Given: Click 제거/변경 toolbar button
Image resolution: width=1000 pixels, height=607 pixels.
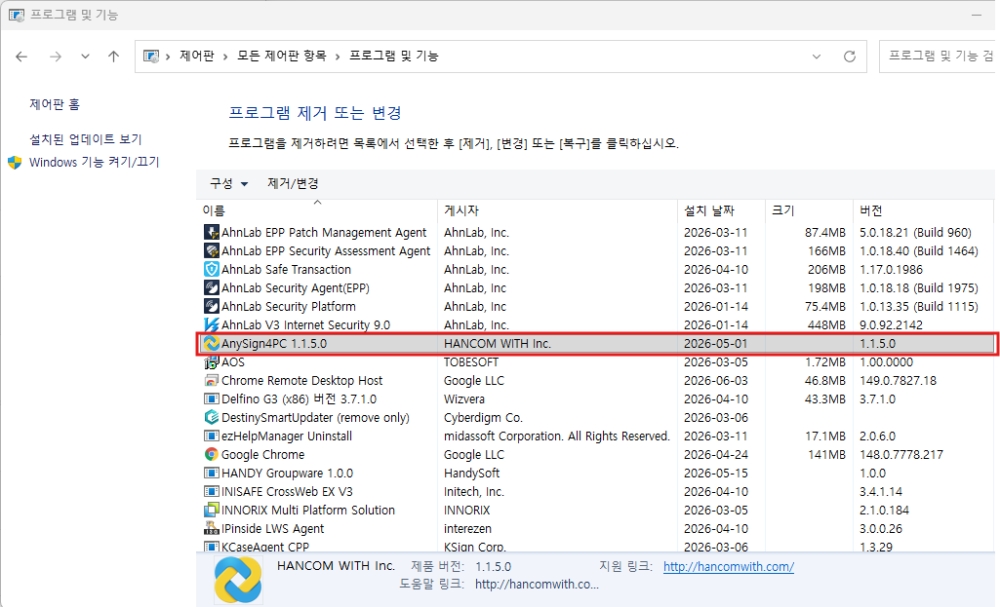Looking at the screenshot, I should point(293,184).
